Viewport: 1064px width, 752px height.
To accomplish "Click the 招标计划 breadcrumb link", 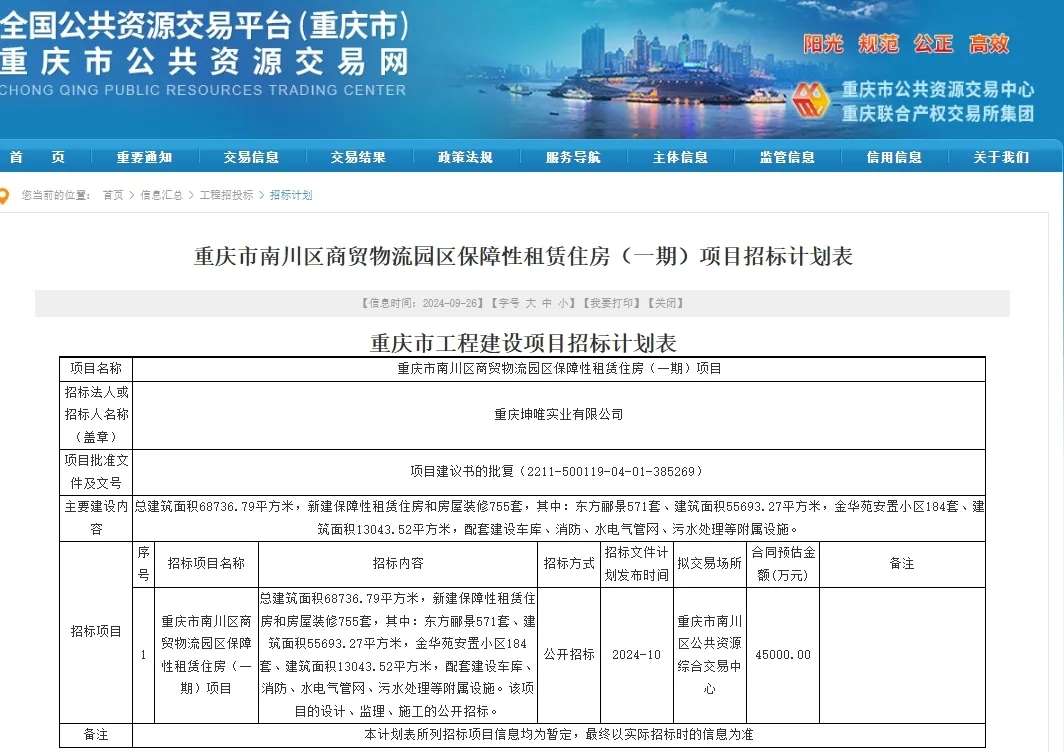I will [x=290, y=195].
